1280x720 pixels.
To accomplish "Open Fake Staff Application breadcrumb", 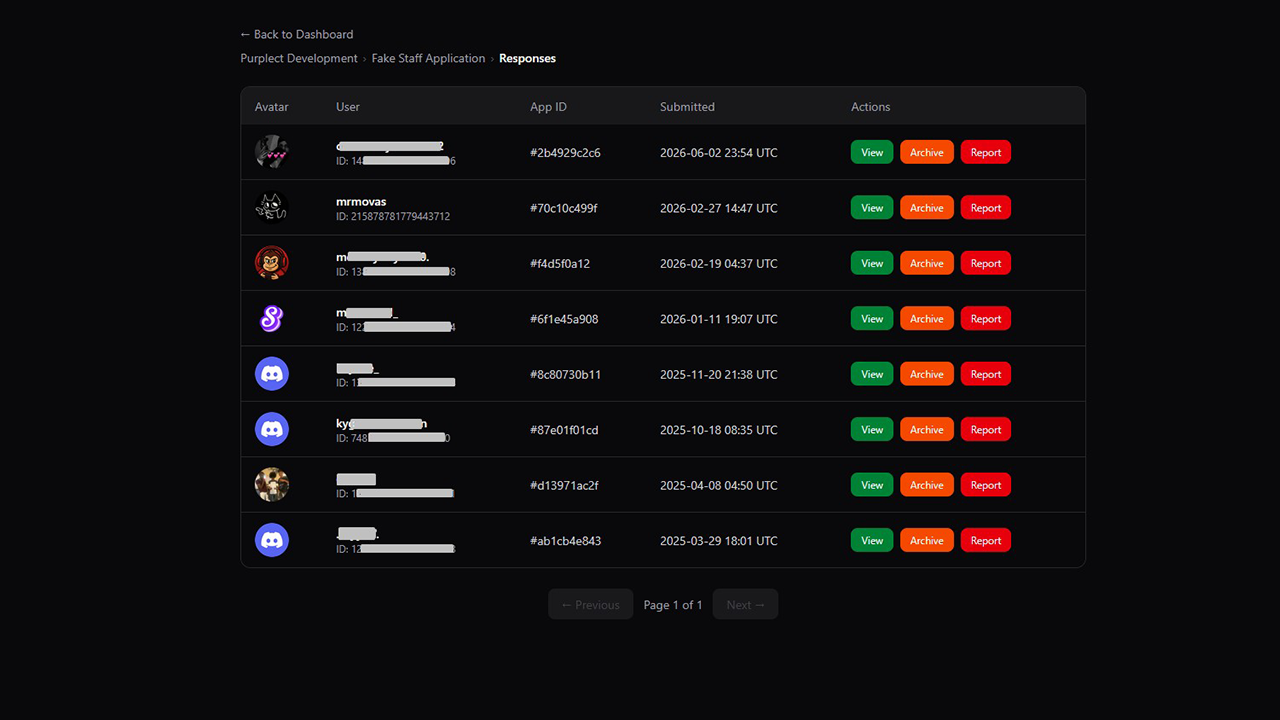I will tap(428, 58).
